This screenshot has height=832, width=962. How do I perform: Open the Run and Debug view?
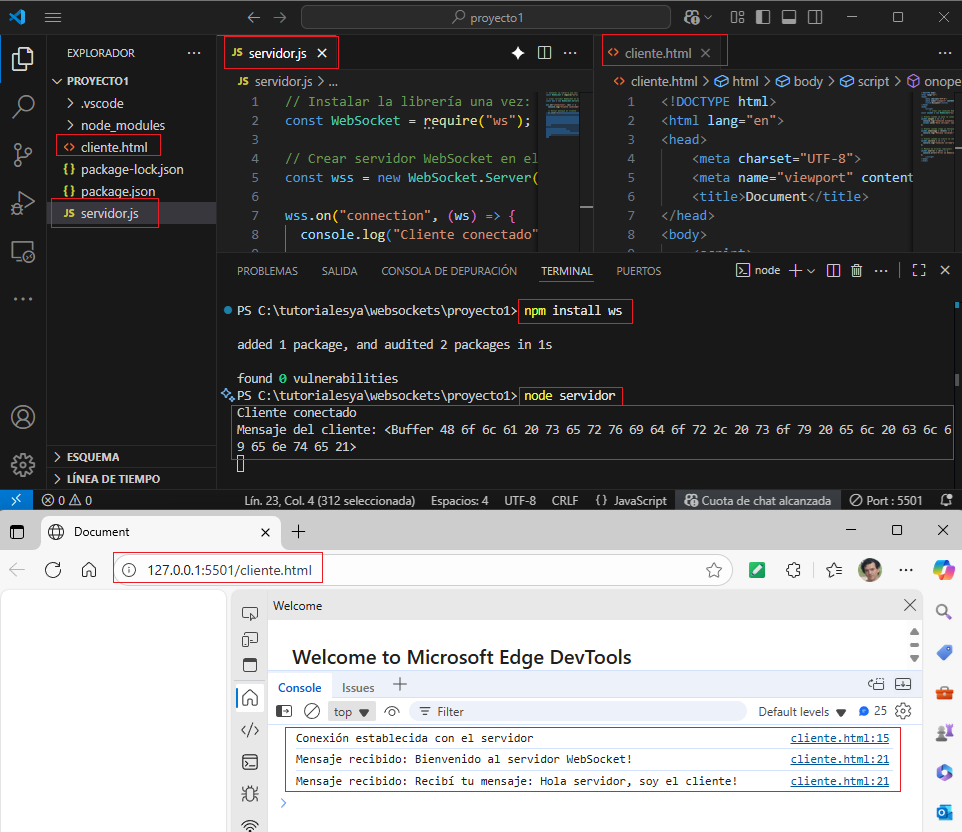22,203
